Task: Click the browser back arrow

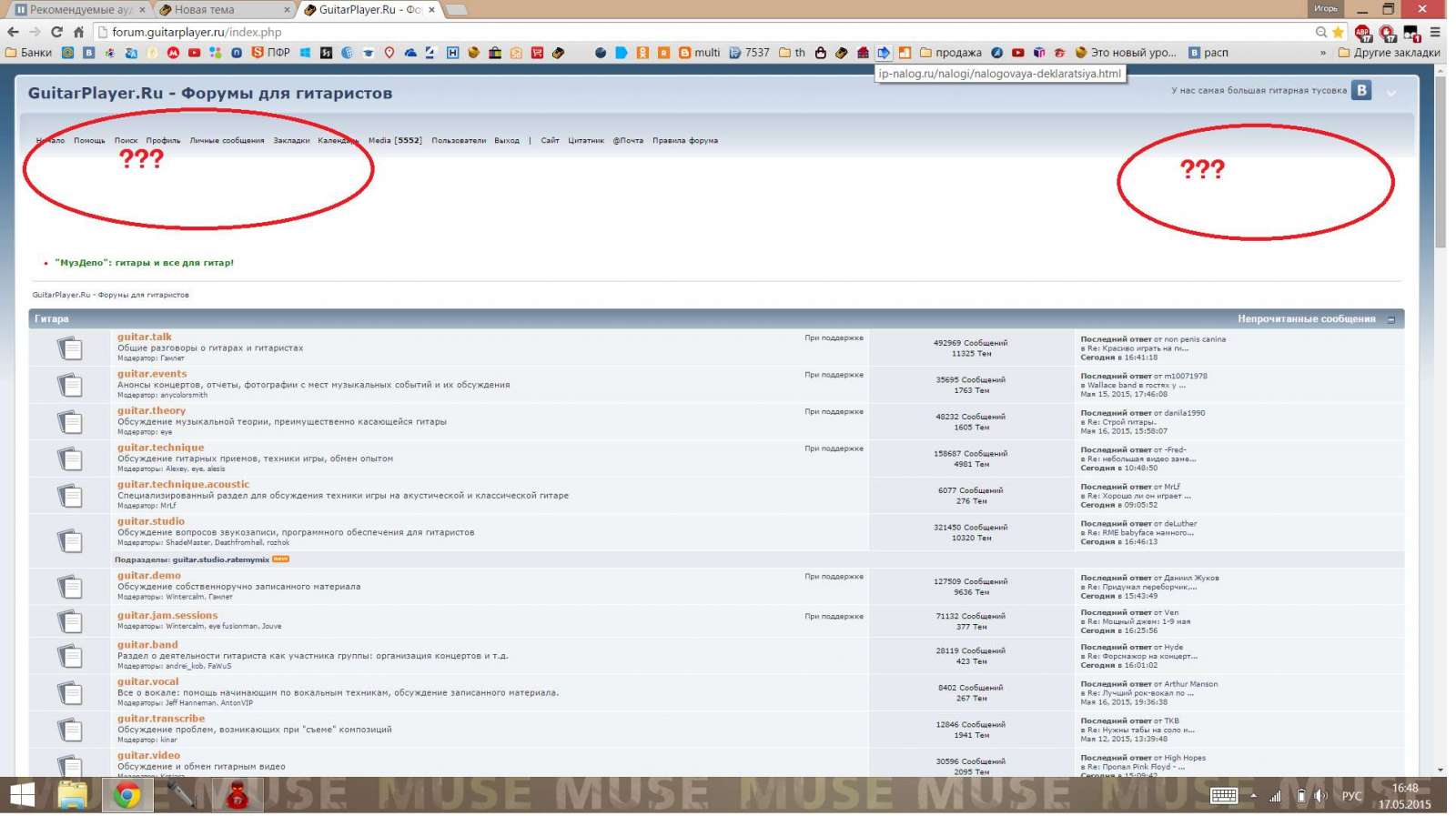Action: click(13, 32)
